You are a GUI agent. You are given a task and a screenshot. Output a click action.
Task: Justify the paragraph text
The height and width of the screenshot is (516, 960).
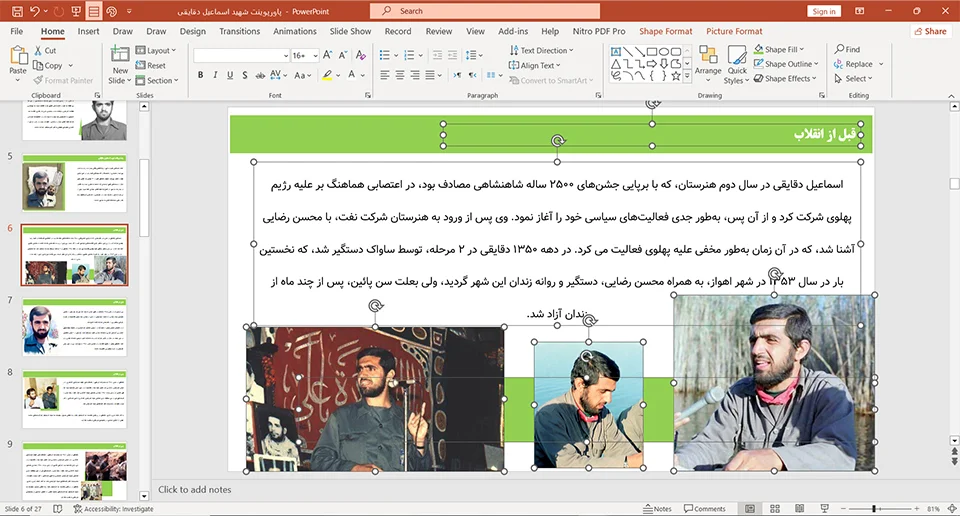click(x=430, y=75)
